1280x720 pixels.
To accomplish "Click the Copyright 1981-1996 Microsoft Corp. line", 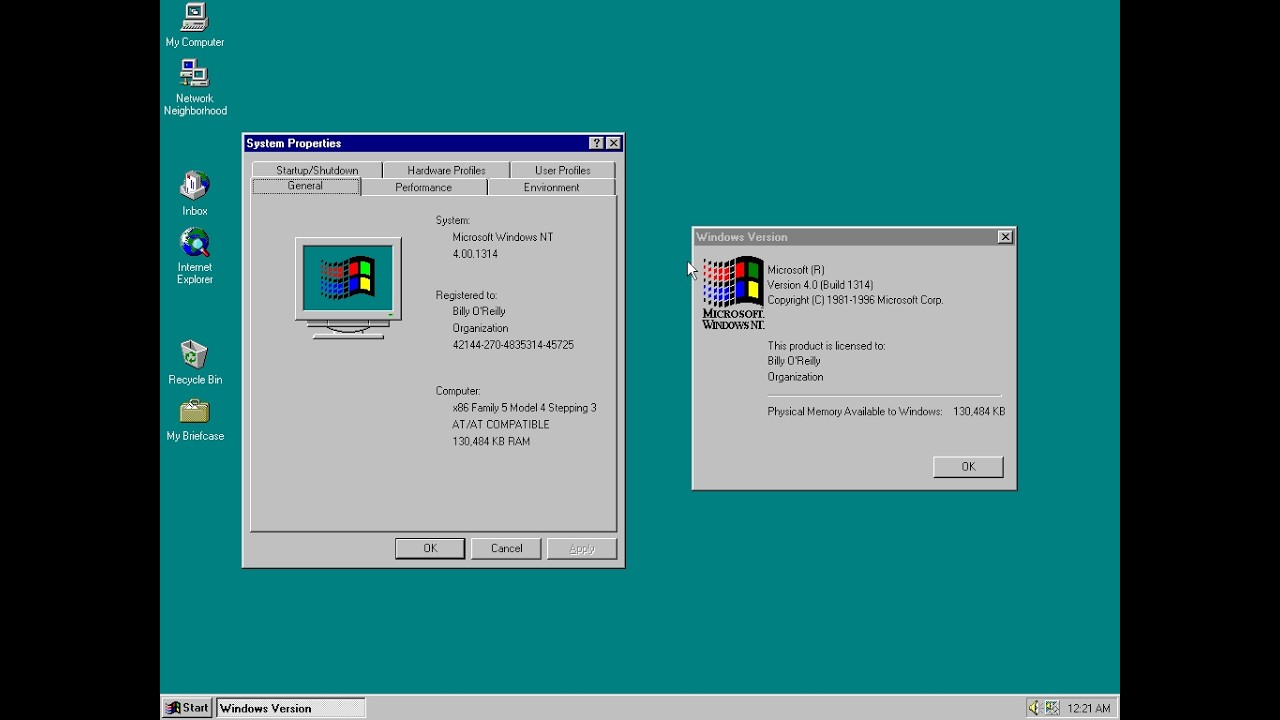I will [x=855, y=300].
